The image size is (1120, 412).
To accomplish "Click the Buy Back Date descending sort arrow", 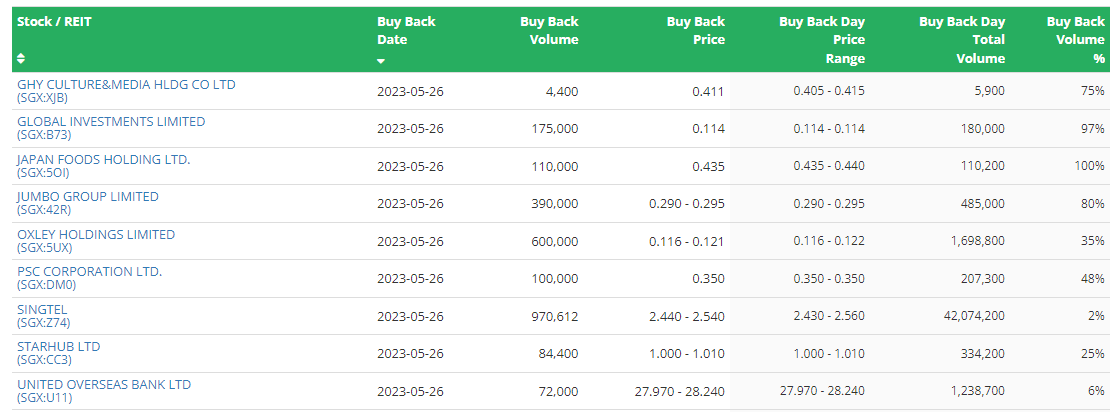I will click(x=381, y=61).
